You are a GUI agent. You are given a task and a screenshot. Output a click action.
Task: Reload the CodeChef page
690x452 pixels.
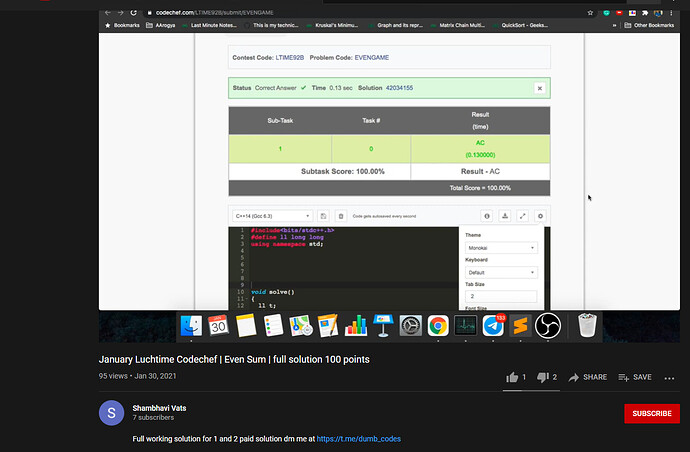pos(134,13)
